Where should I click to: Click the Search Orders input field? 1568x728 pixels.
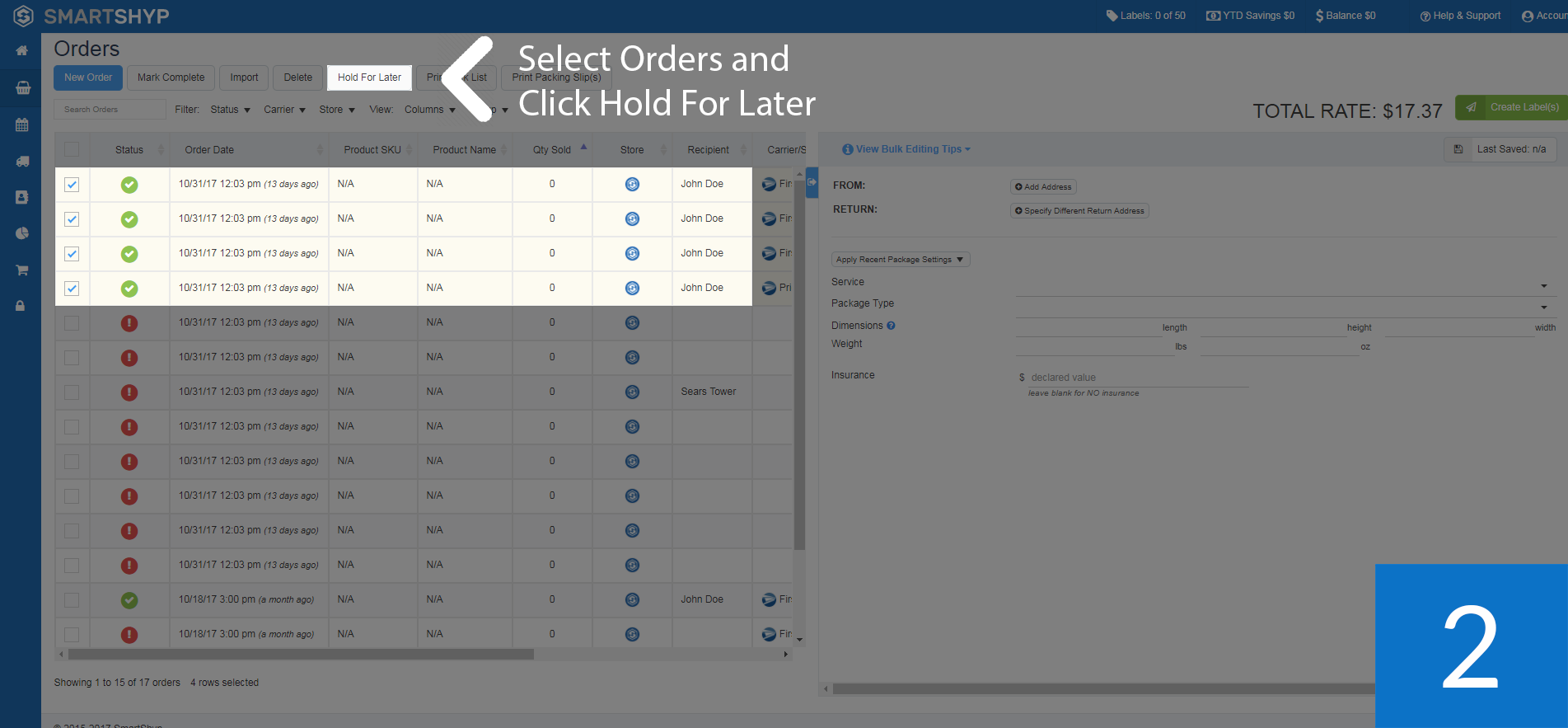coord(110,110)
